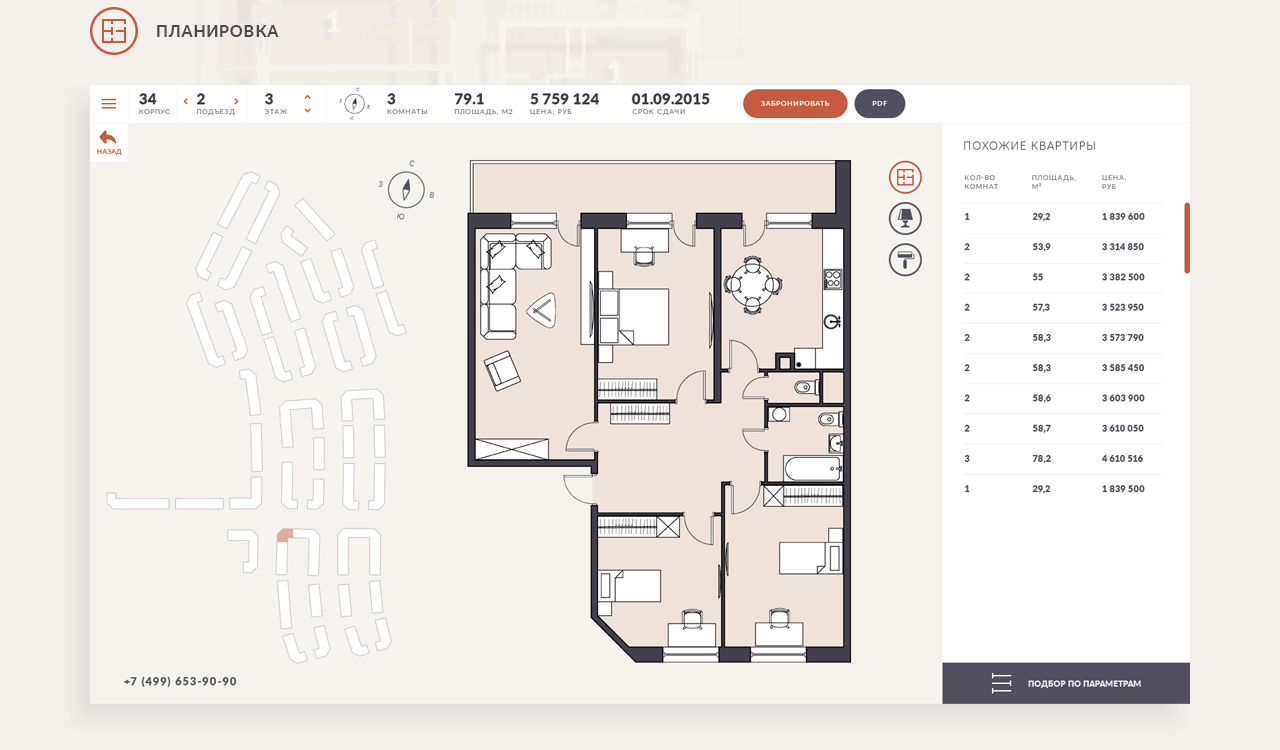
Task: Click phone number +7 (499) 653-90-90
Action: pyautogui.click(x=180, y=682)
